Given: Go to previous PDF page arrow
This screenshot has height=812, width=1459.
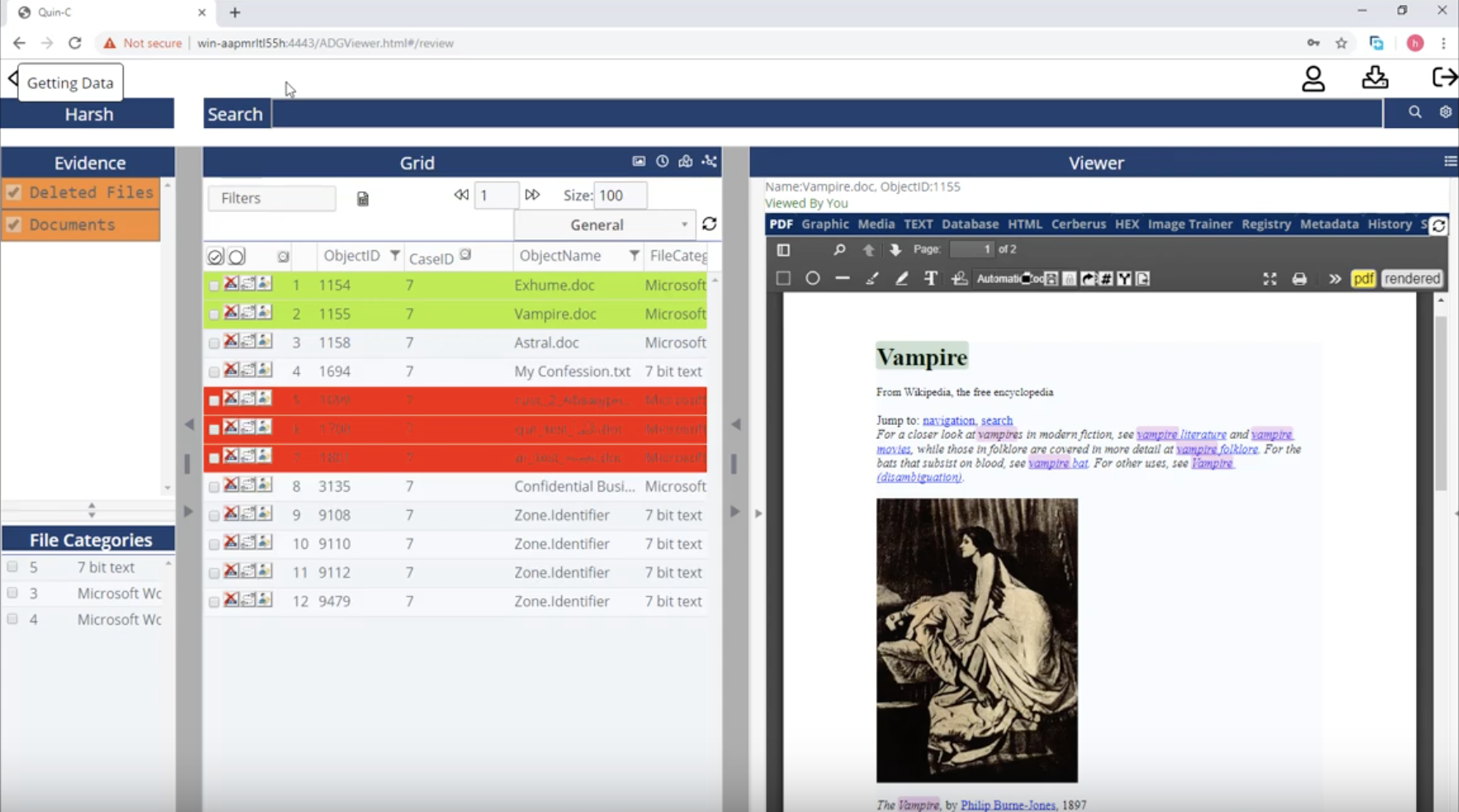Looking at the screenshot, I should pos(868,249).
